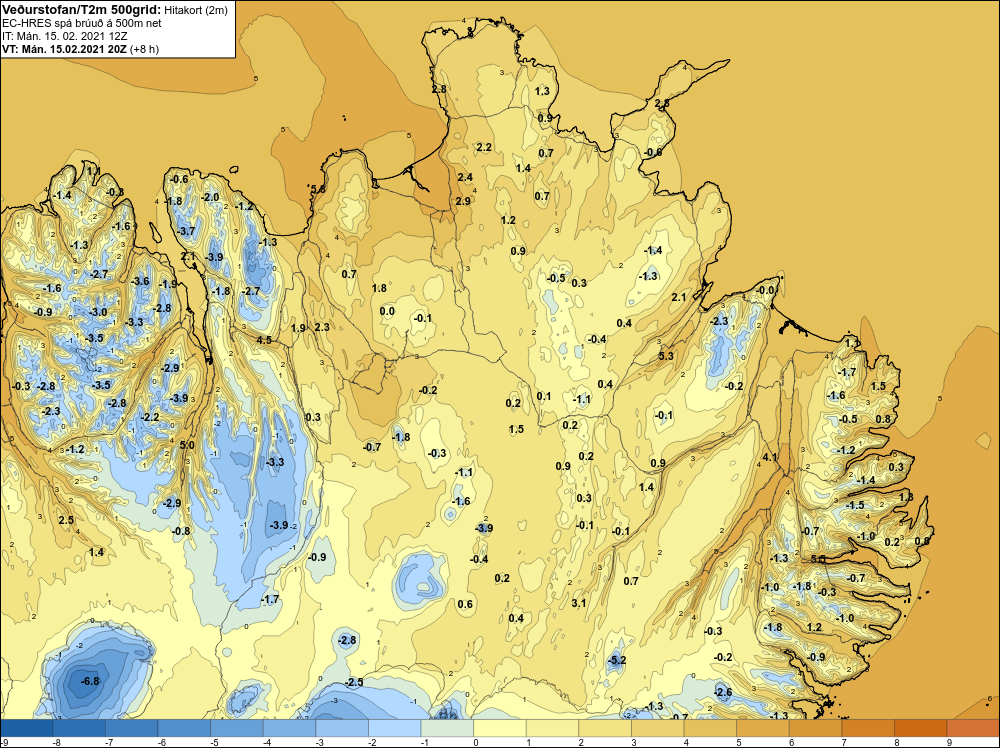1000x748 pixels.
Task: Click the "Hitakort (2m)" label
Action: (x=196, y=10)
